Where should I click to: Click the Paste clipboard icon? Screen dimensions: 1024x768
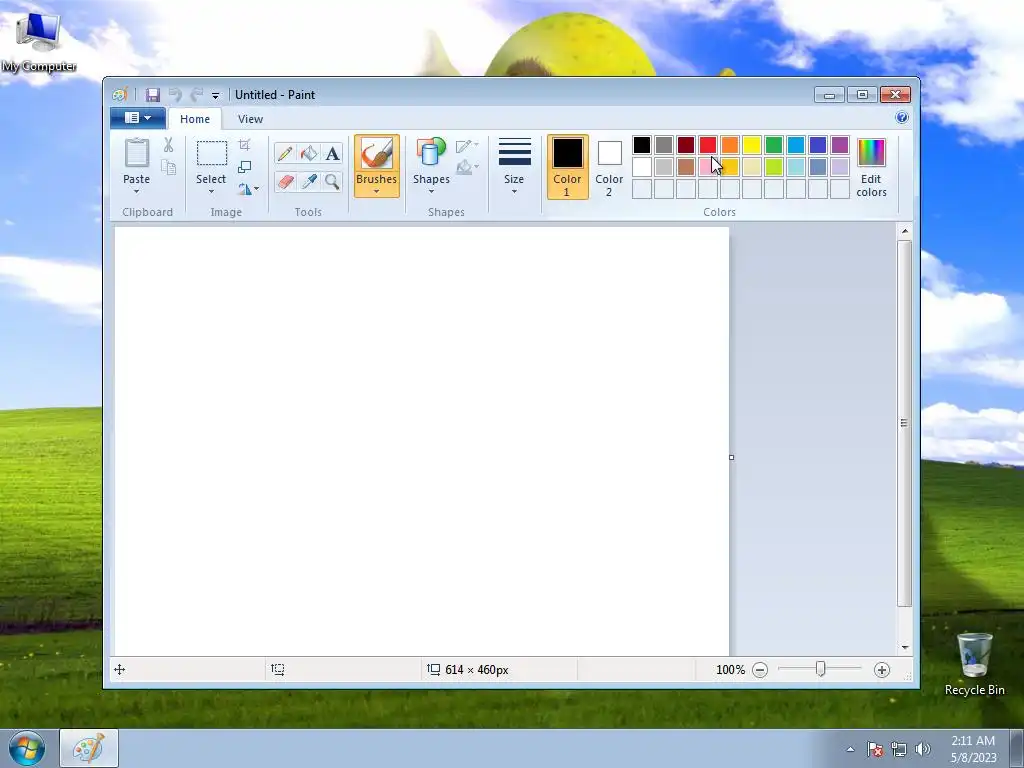pos(136,153)
